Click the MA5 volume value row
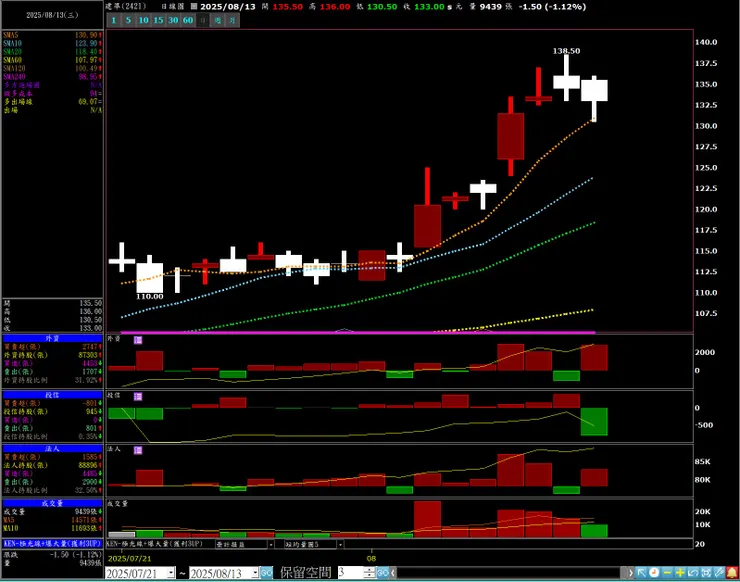This screenshot has width=740, height=582. point(52,520)
